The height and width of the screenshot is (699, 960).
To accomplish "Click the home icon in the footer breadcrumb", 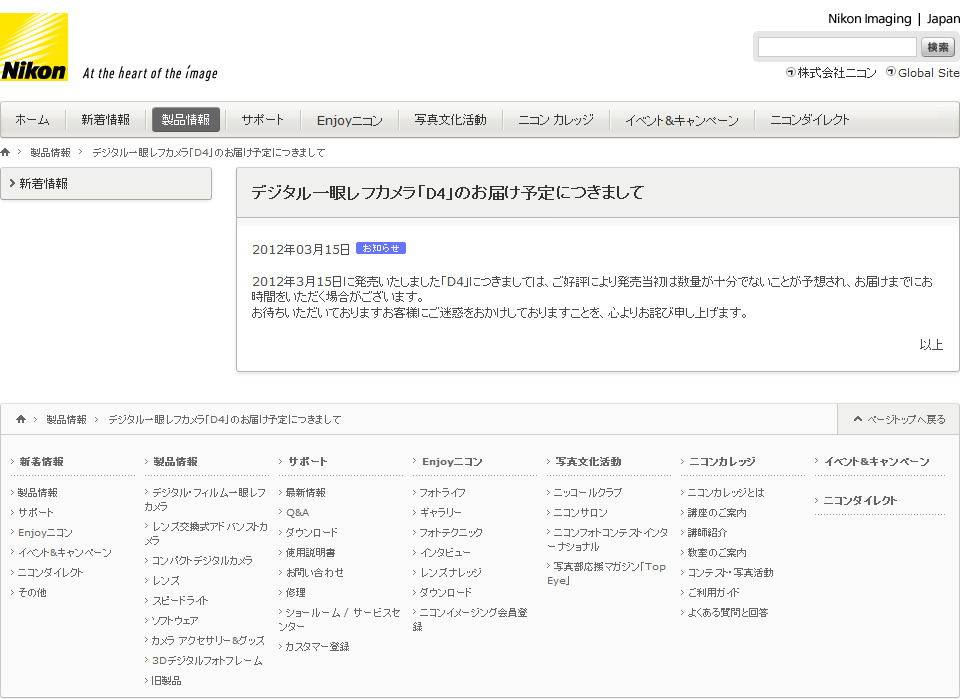I will (21, 419).
